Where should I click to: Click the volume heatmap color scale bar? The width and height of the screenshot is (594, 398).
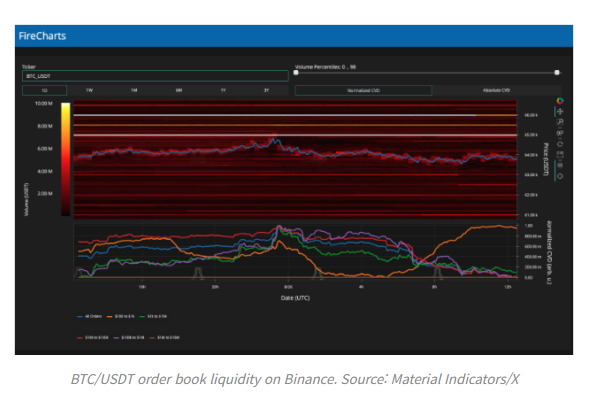(x=66, y=159)
